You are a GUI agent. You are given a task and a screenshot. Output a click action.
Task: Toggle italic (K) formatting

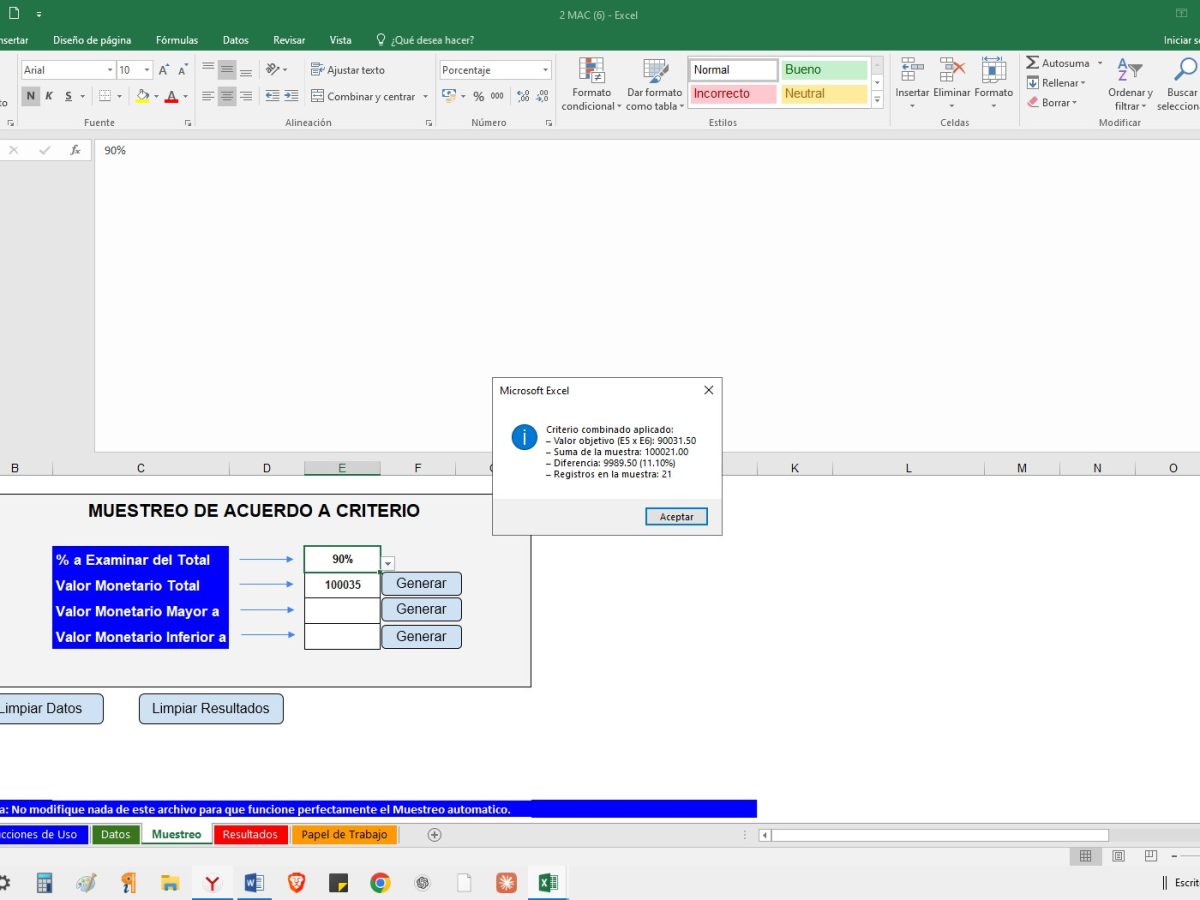pyautogui.click(x=49, y=96)
